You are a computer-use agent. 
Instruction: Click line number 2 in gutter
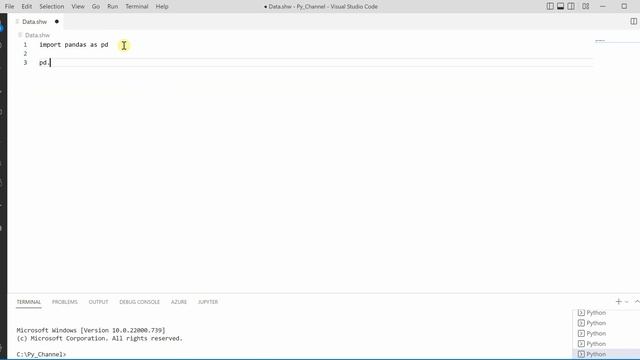click(25, 53)
